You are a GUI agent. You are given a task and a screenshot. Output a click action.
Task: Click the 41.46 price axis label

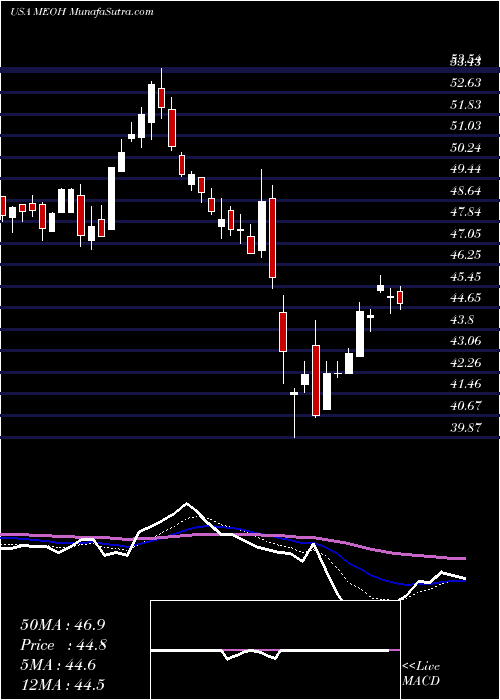466,384
